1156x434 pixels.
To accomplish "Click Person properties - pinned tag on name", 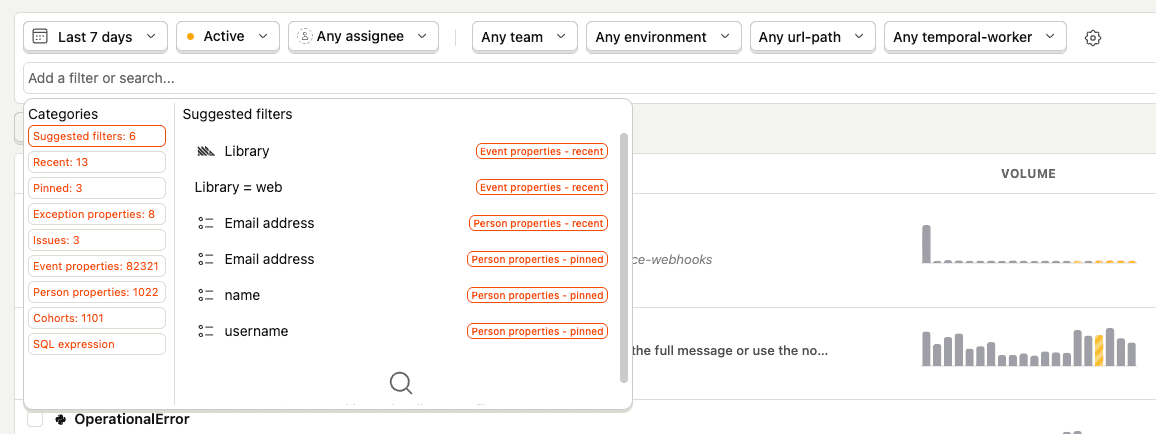I will coord(537,295).
